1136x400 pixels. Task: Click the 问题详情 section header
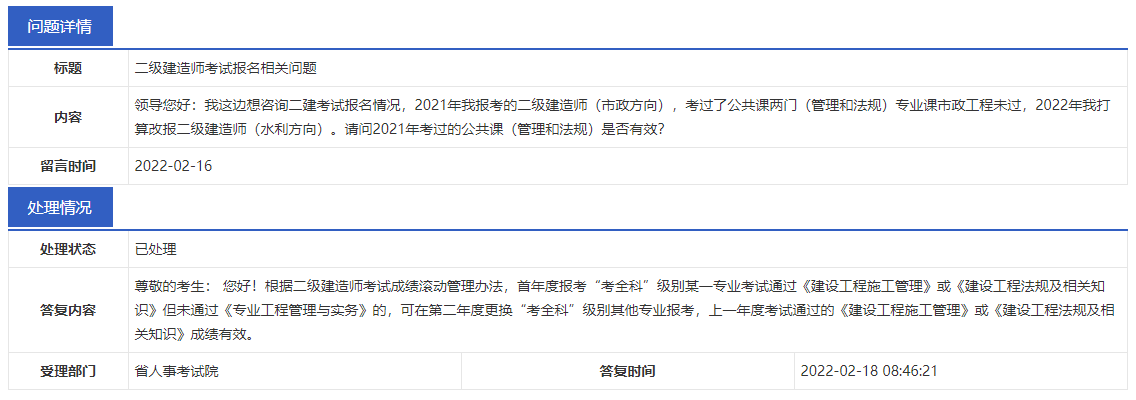[x=60, y=26]
